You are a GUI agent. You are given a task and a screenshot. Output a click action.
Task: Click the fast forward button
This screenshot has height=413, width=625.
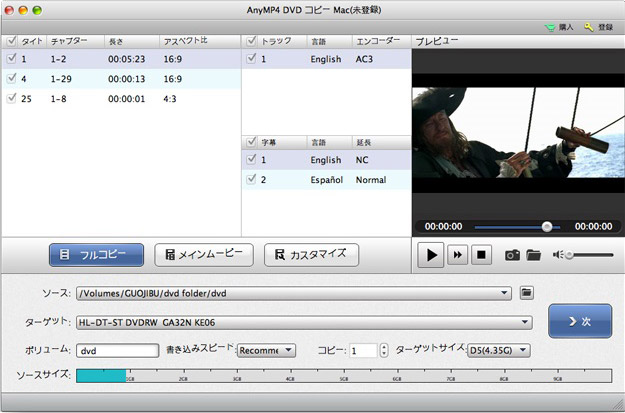pyautogui.click(x=457, y=255)
